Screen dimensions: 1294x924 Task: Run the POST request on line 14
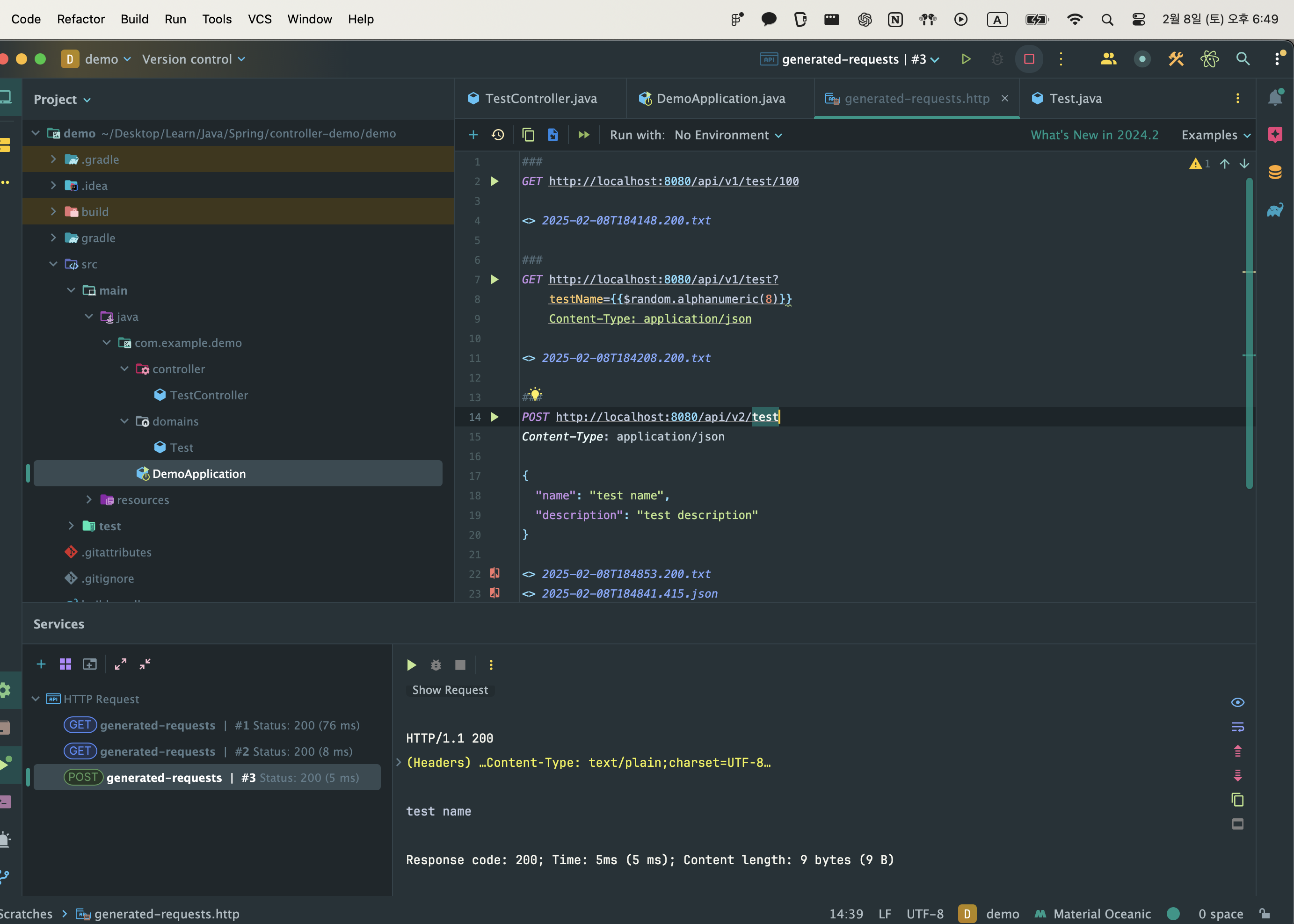tap(494, 417)
